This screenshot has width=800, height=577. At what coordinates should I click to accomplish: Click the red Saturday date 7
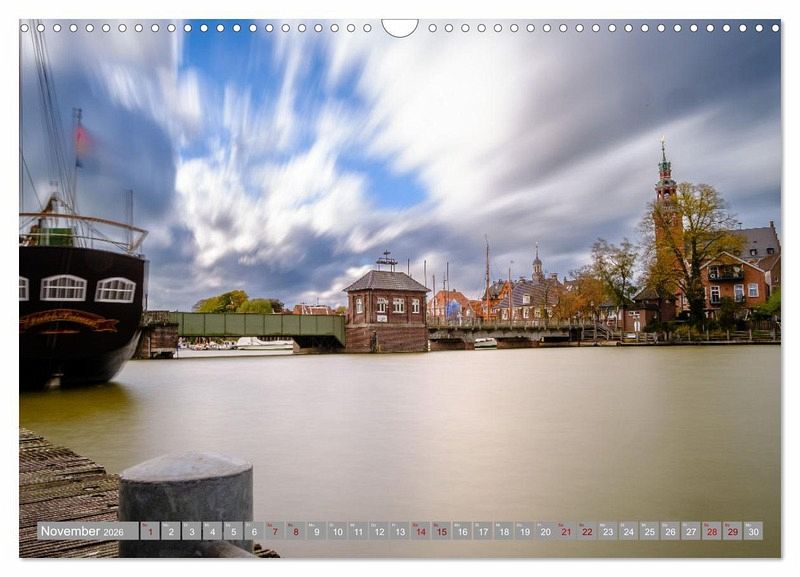[x=274, y=531]
